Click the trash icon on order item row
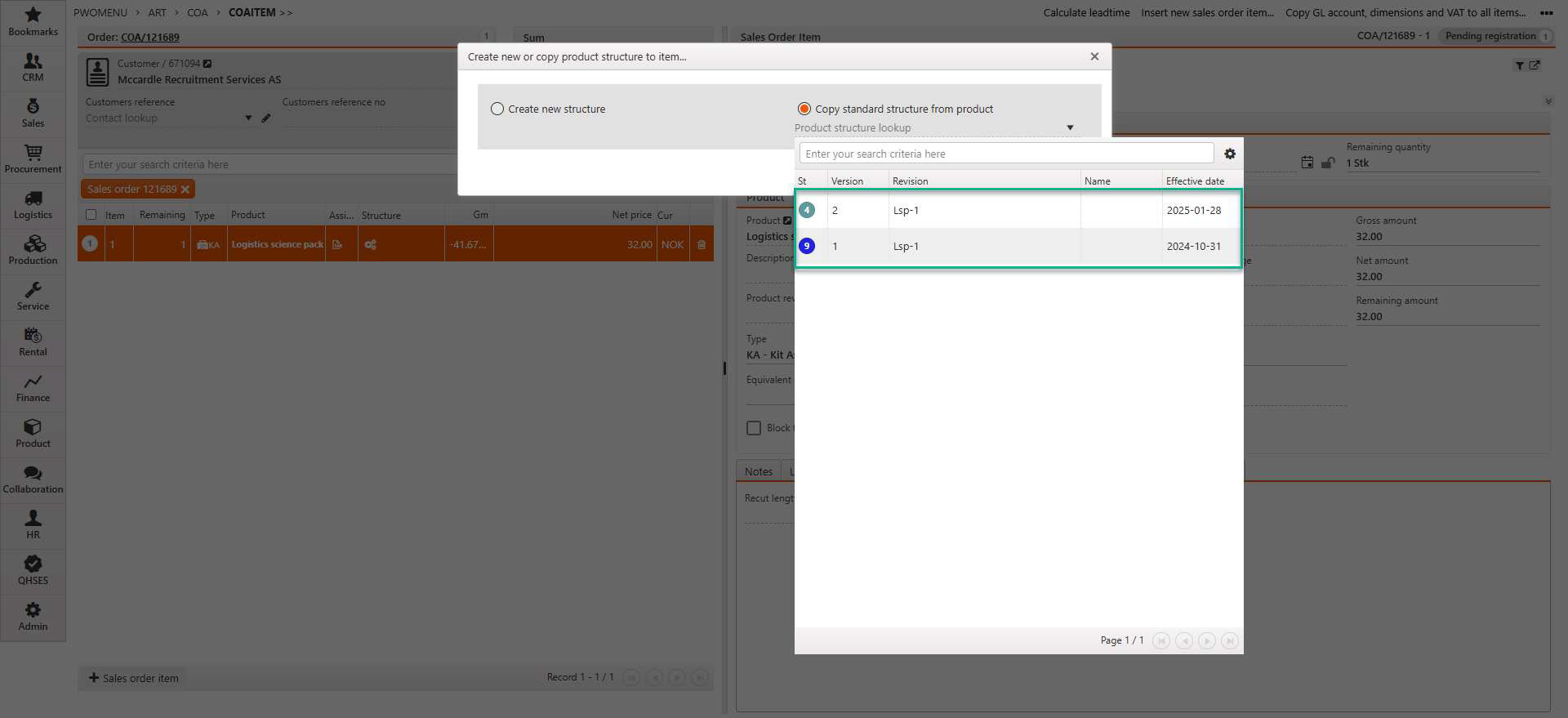 (702, 244)
